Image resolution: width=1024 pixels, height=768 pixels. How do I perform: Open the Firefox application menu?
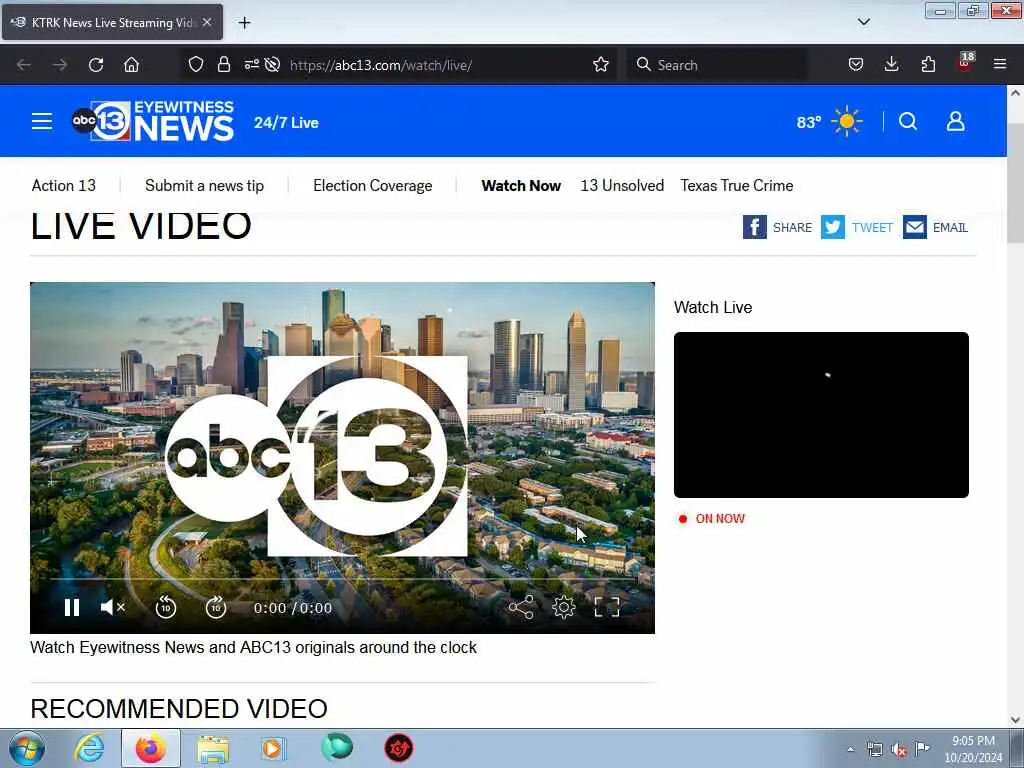pos(1000,64)
